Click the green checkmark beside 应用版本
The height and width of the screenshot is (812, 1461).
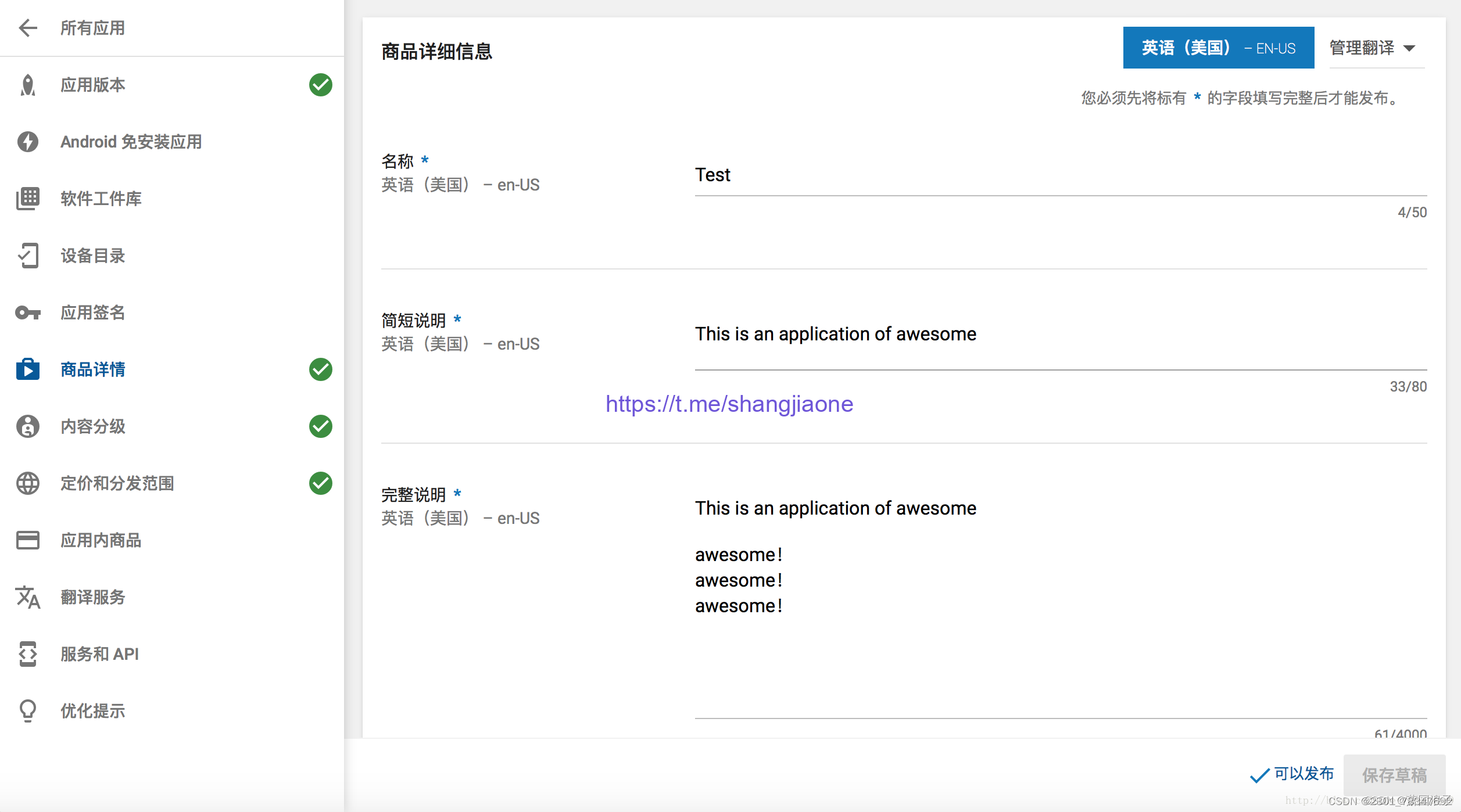coord(320,85)
